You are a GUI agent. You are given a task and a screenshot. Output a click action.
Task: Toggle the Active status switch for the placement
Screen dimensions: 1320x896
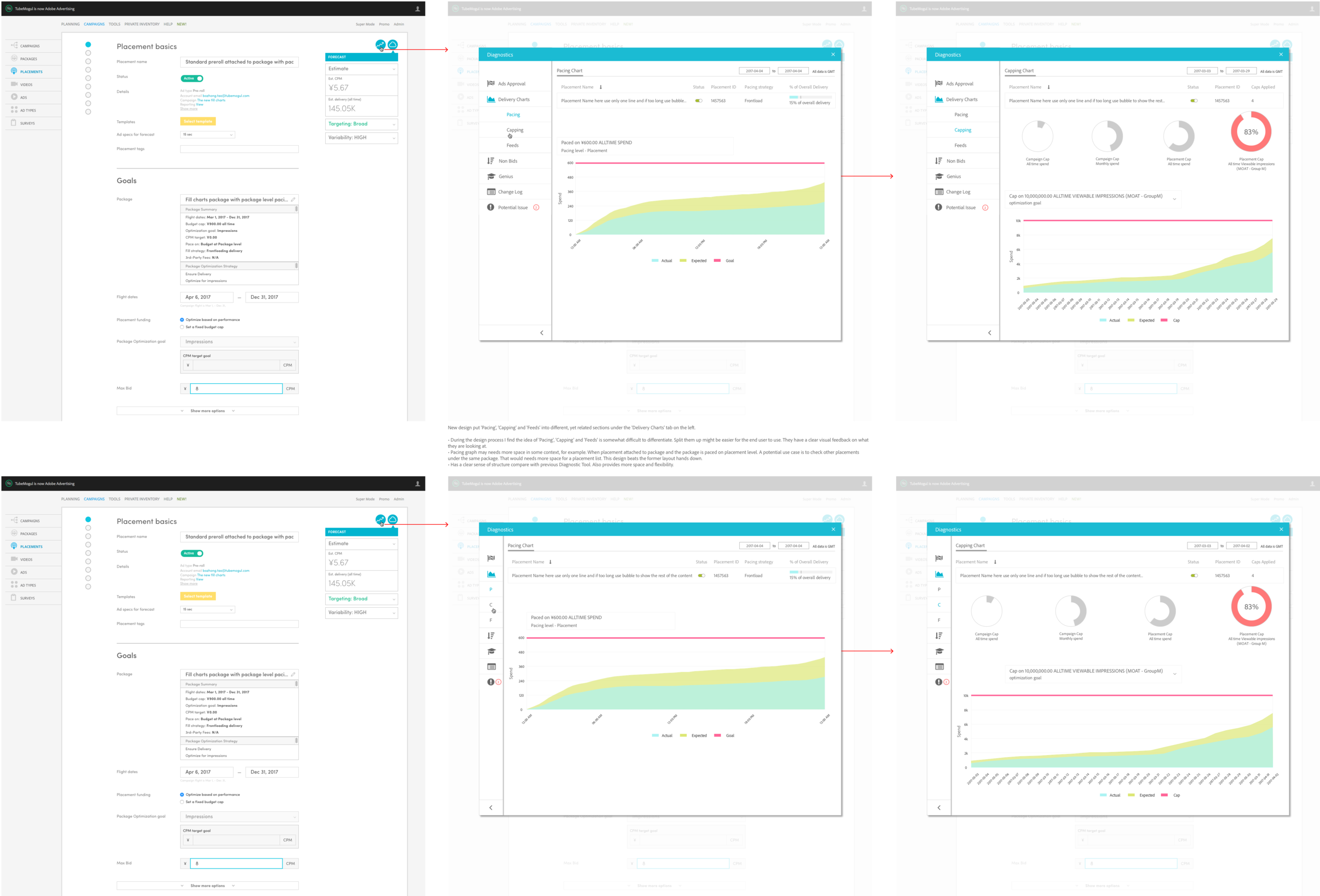coord(192,78)
